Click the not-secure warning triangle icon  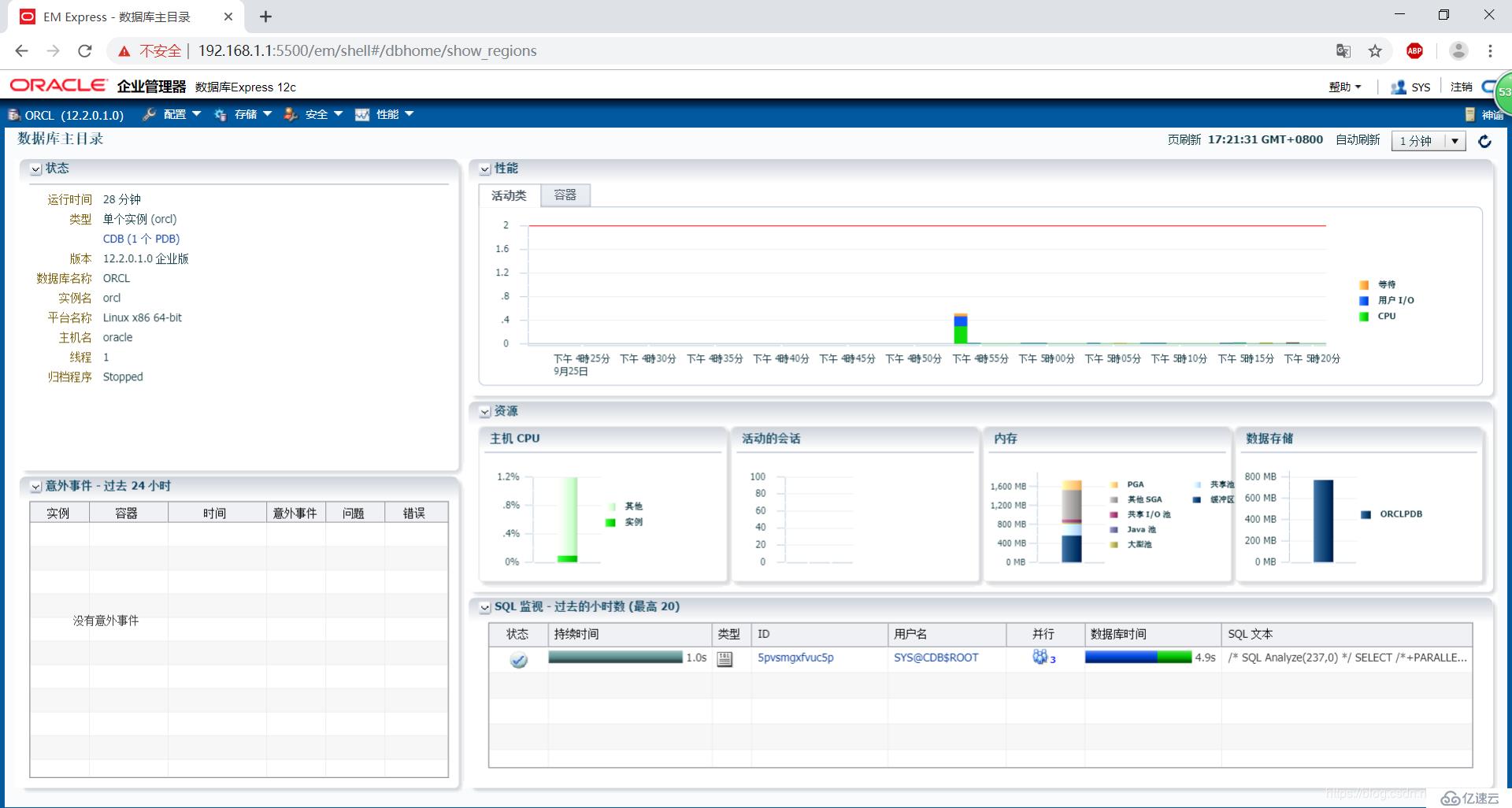click(124, 51)
